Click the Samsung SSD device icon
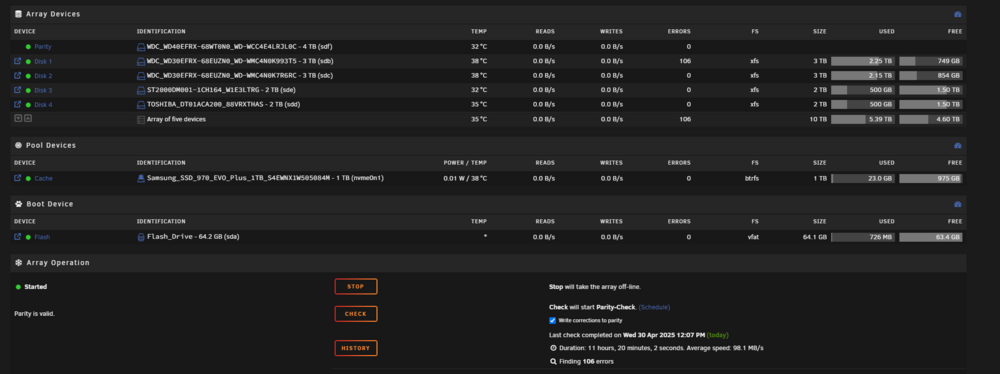The height and width of the screenshot is (374, 1000). click(142, 179)
